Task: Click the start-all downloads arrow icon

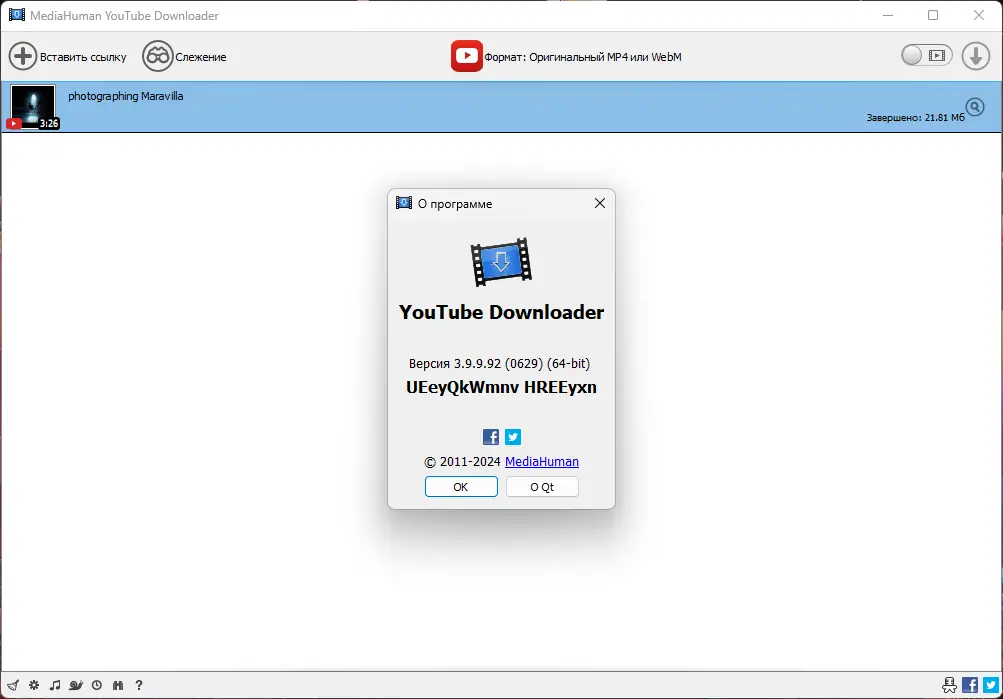Action: point(975,56)
